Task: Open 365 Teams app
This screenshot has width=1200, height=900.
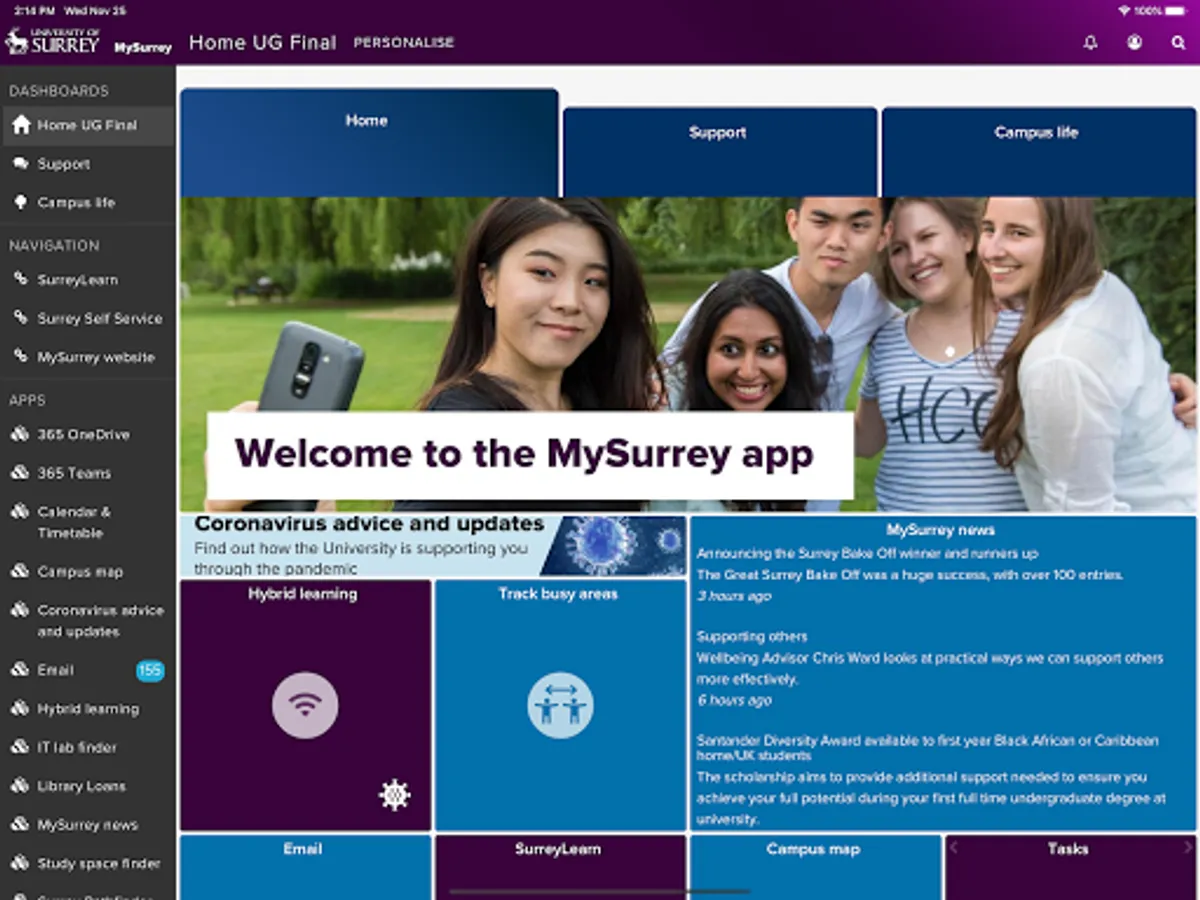Action: pyautogui.click(x=88, y=473)
